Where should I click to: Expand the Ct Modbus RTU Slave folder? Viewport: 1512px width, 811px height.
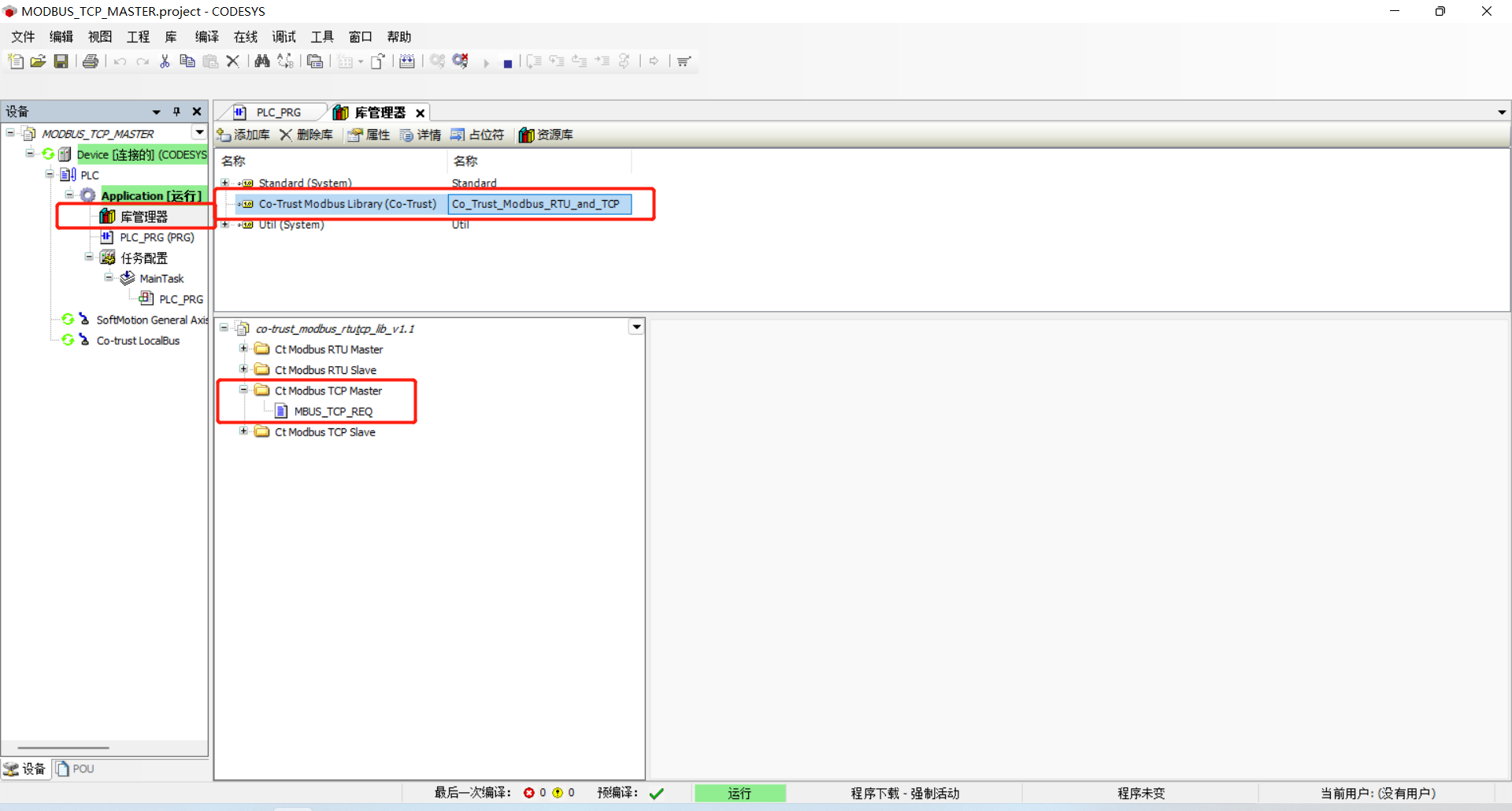tap(244, 368)
